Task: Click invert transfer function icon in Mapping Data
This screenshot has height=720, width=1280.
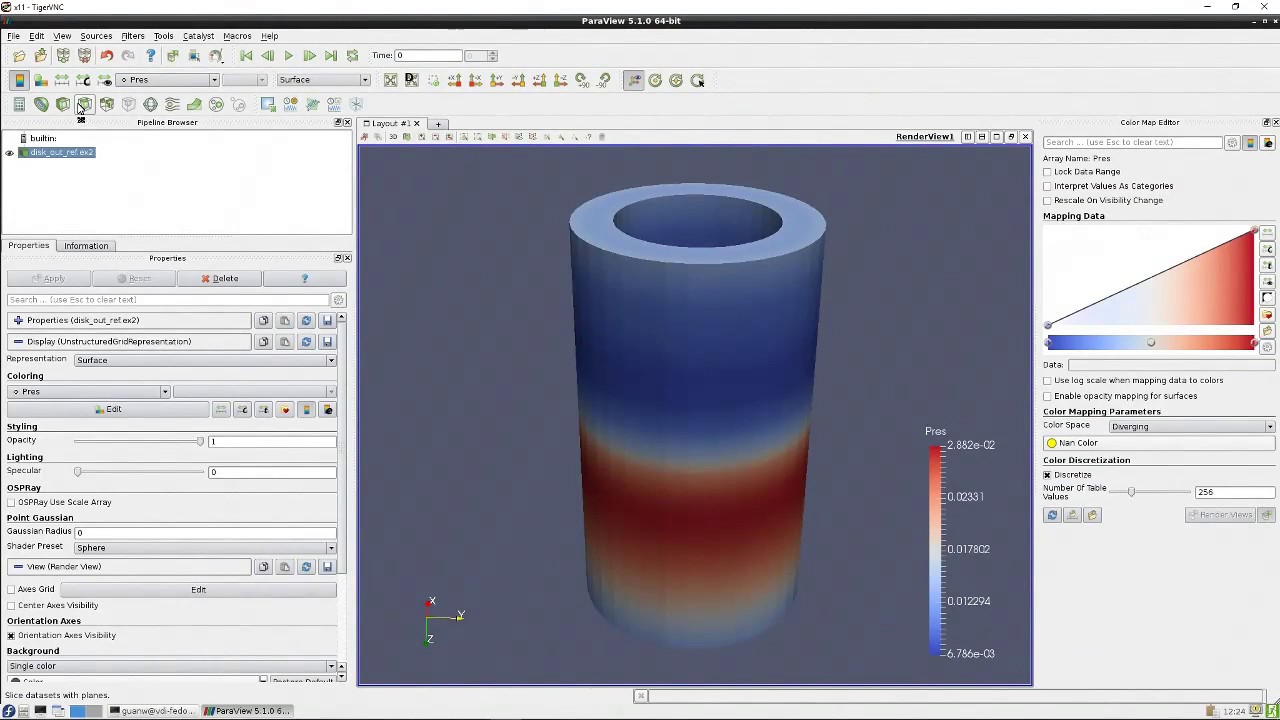Action: (1268, 298)
